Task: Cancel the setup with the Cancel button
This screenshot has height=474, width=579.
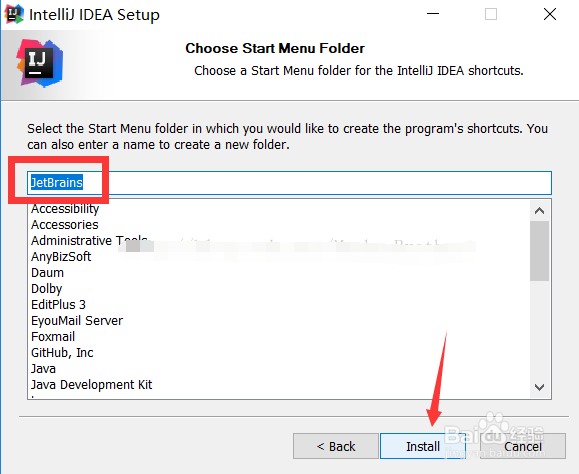Action: tap(523, 446)
